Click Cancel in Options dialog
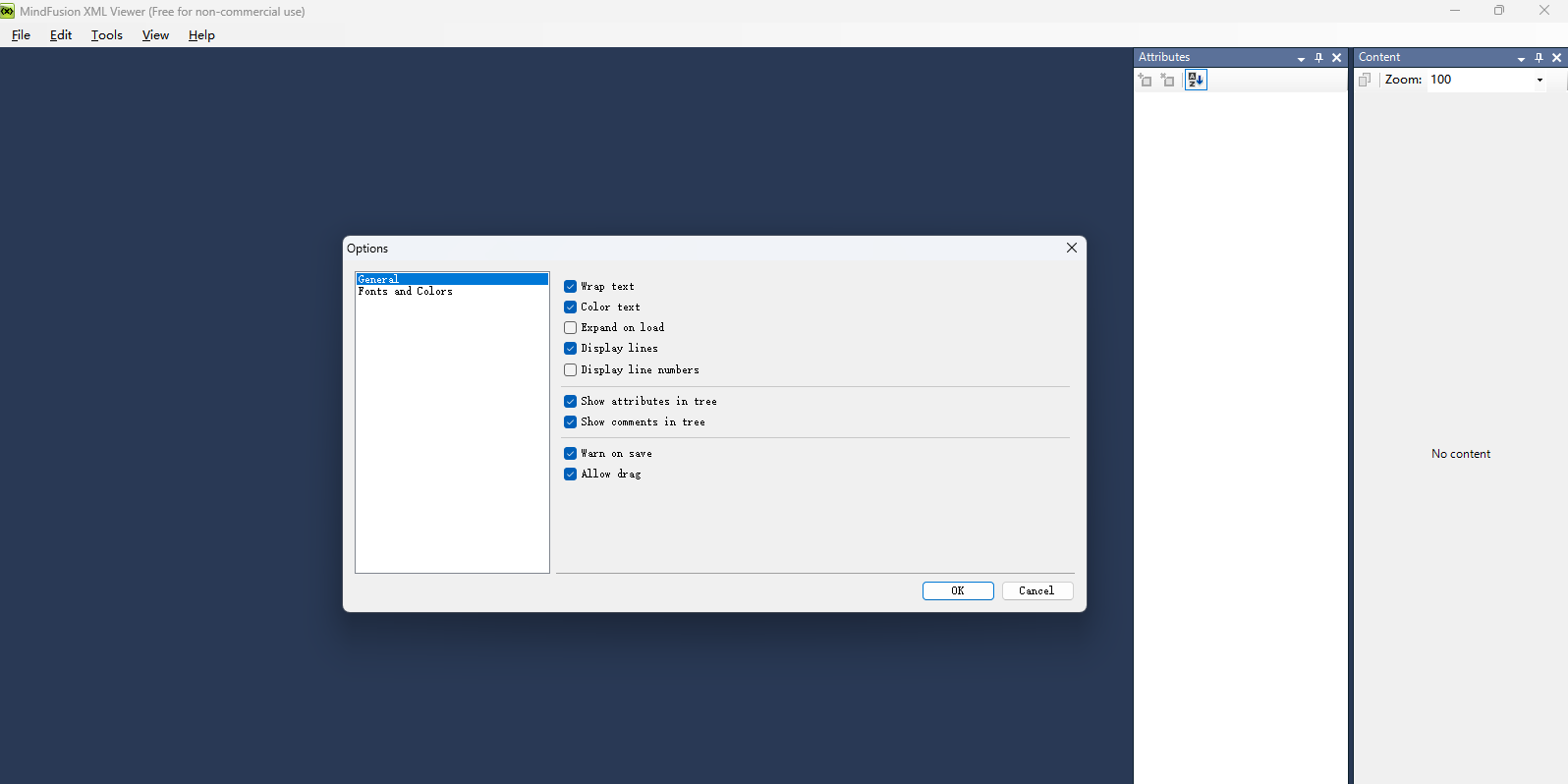This screenshot has height=784, width=1568. point(1037,590)
